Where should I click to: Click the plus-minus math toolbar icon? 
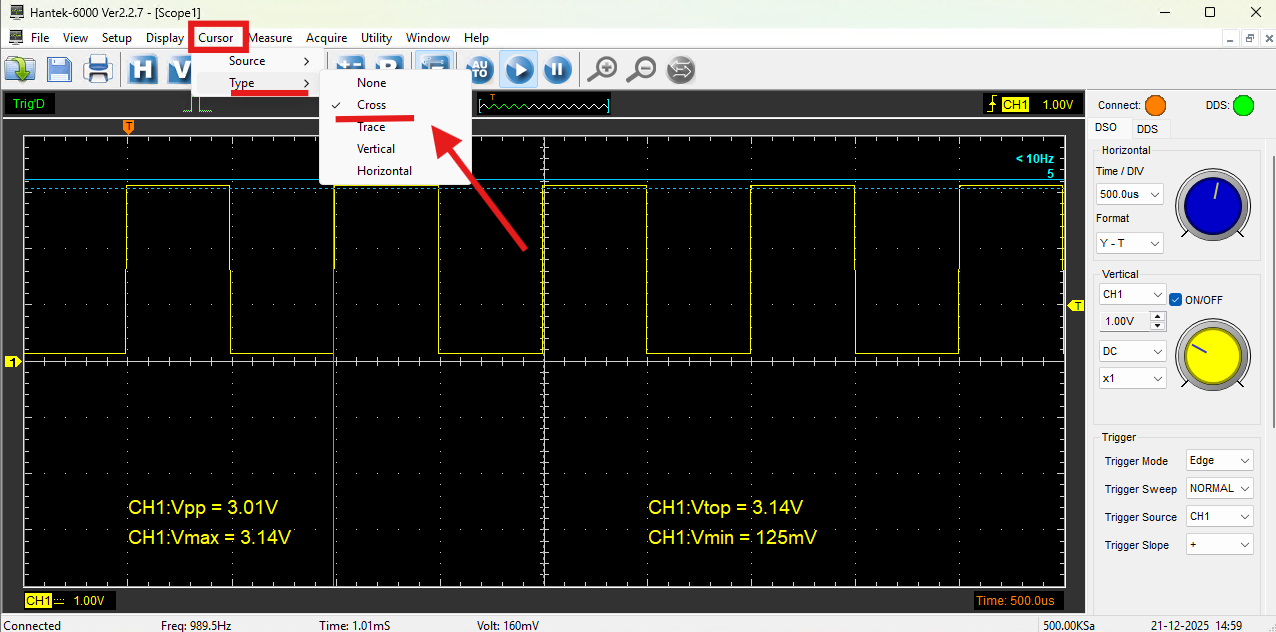[350, 60]
